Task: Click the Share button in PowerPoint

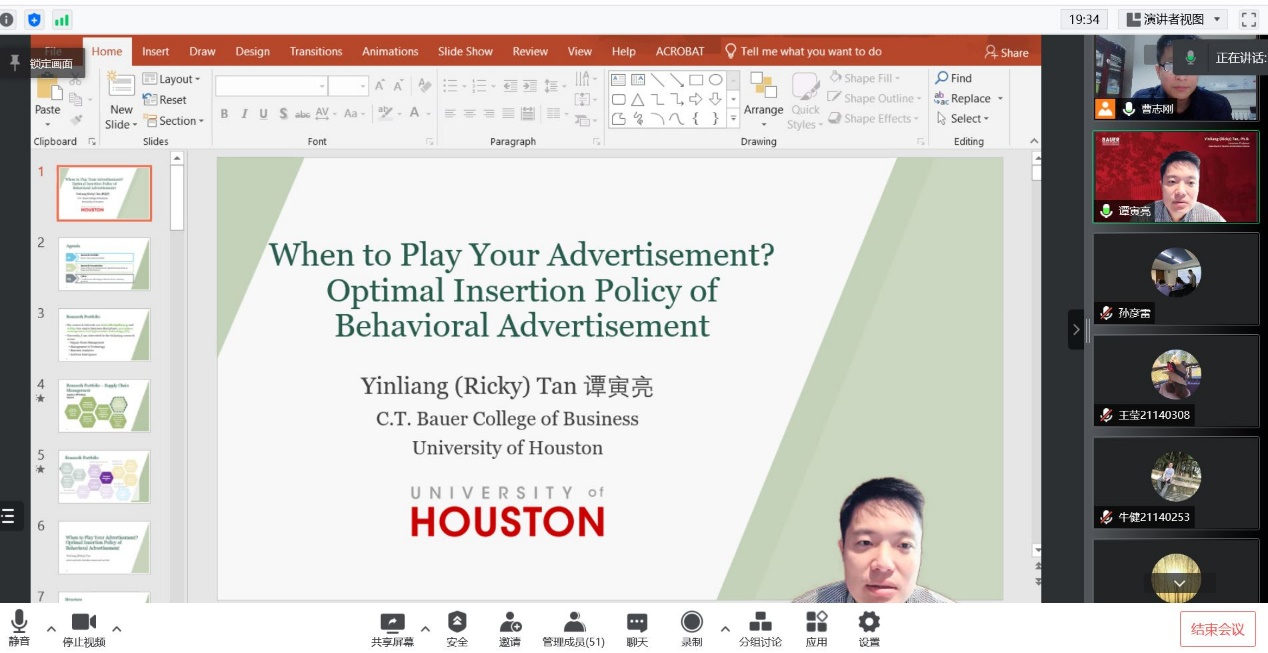Action: click(1006, 52)
